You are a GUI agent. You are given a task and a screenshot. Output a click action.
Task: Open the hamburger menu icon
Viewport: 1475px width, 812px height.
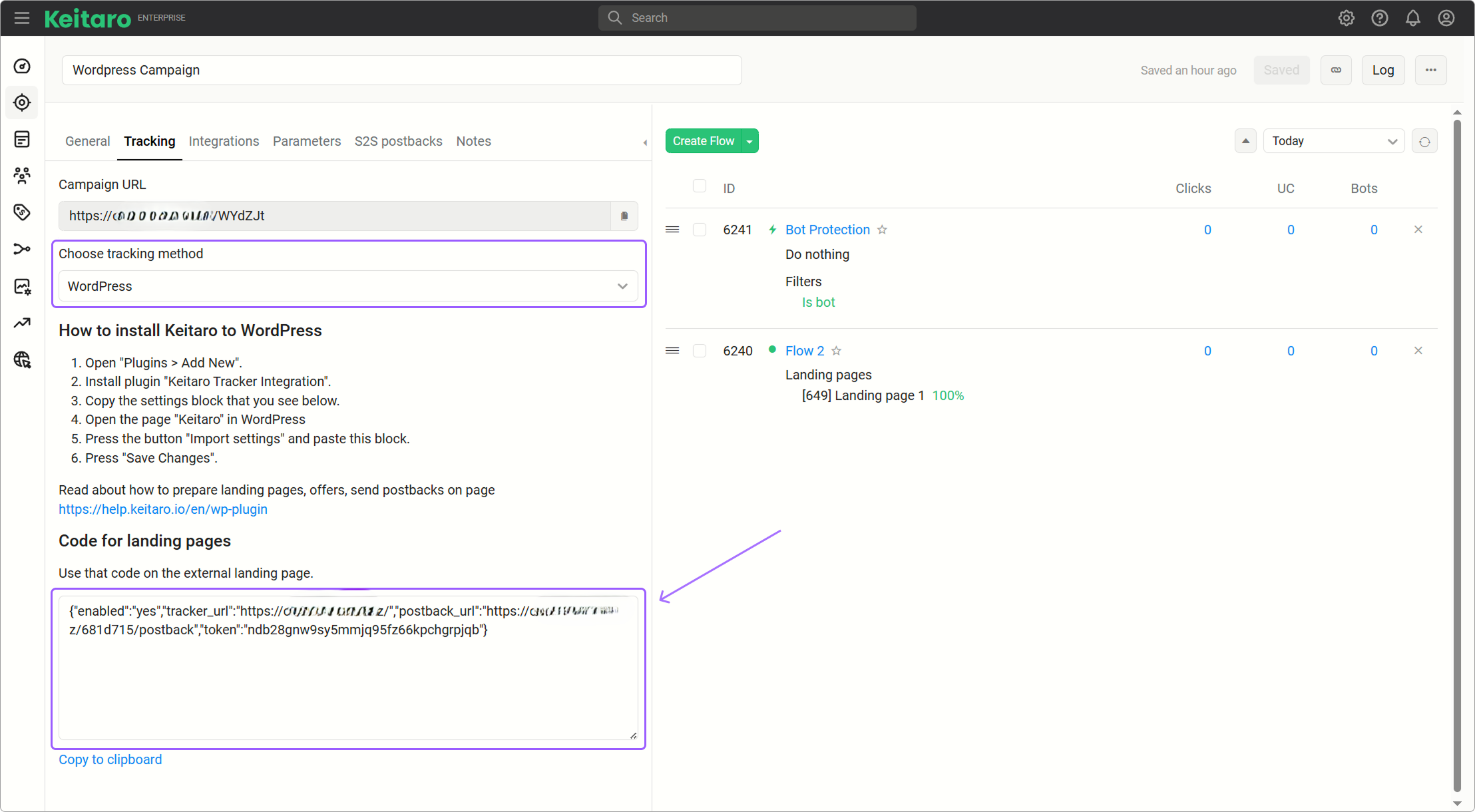click(22, 18)
